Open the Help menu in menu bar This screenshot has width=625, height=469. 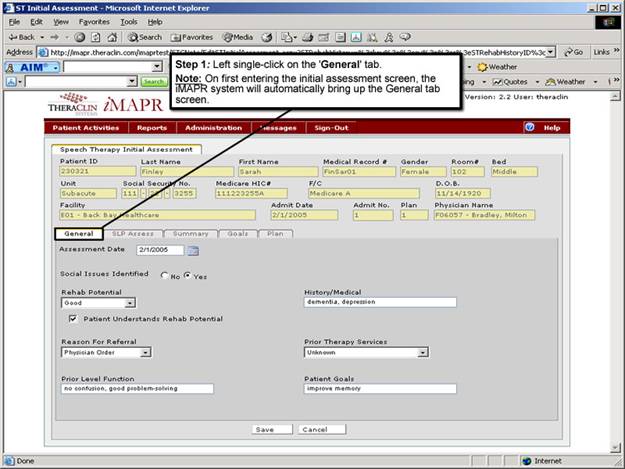[x=155, y=22]
